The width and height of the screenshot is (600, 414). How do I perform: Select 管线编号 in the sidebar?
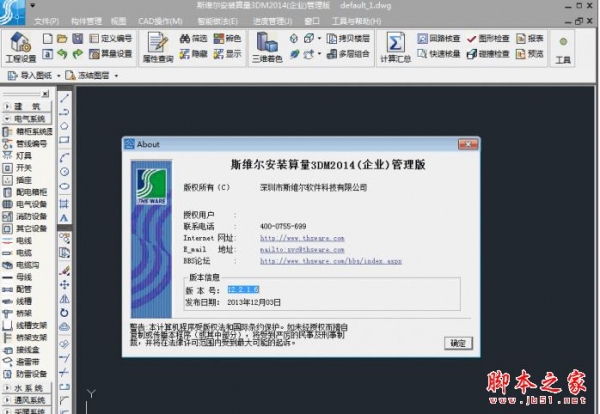[x=25, y=143]
